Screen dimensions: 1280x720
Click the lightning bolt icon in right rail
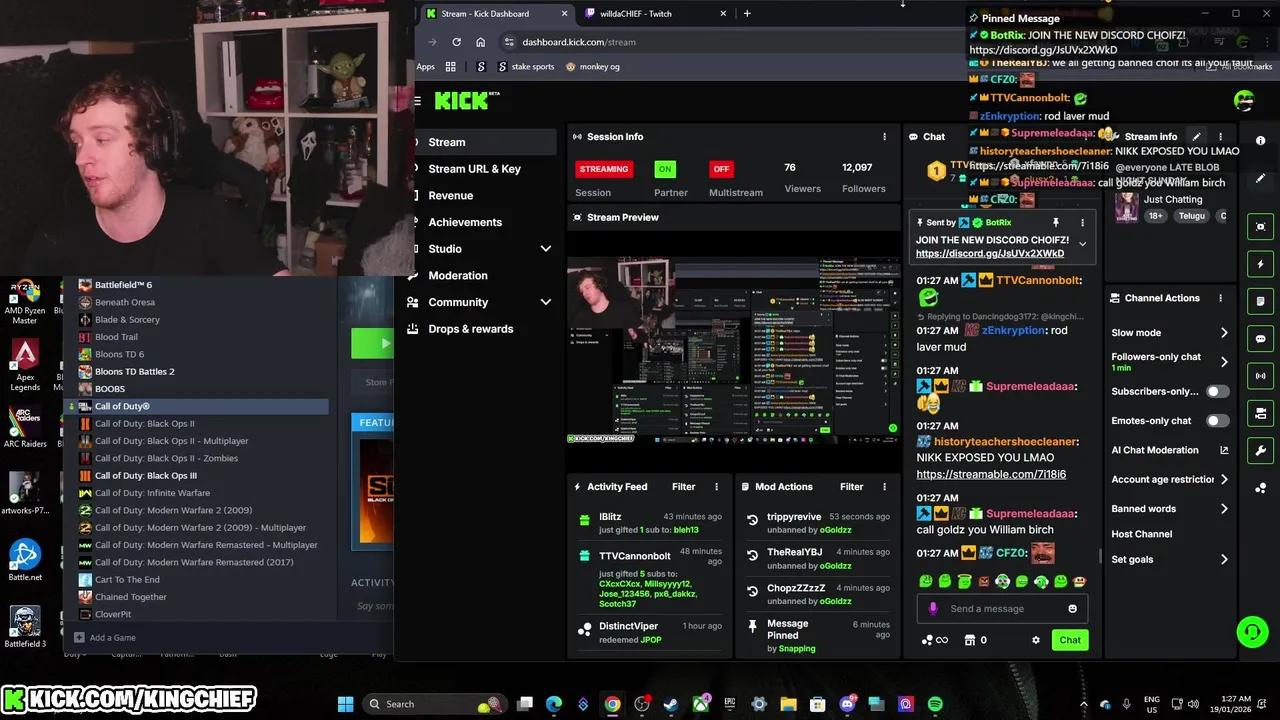pyautogui.click(x=1260, y=265)
